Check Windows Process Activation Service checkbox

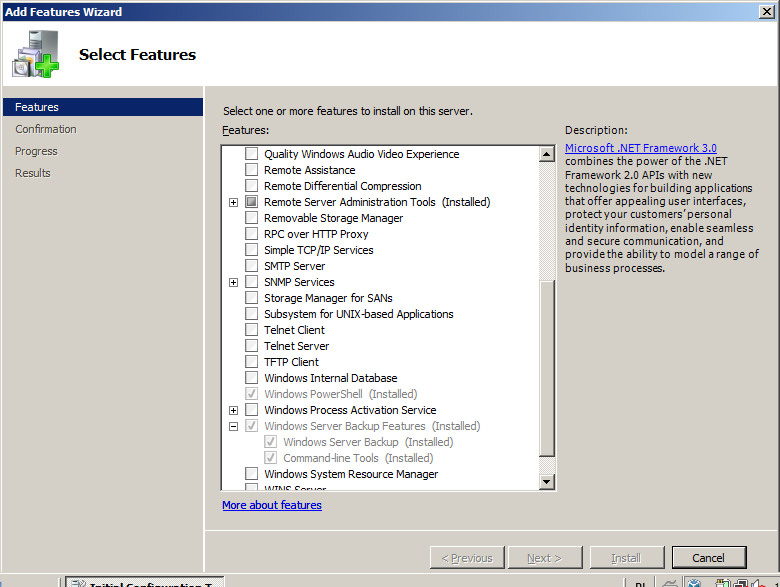tap(252, 410)
